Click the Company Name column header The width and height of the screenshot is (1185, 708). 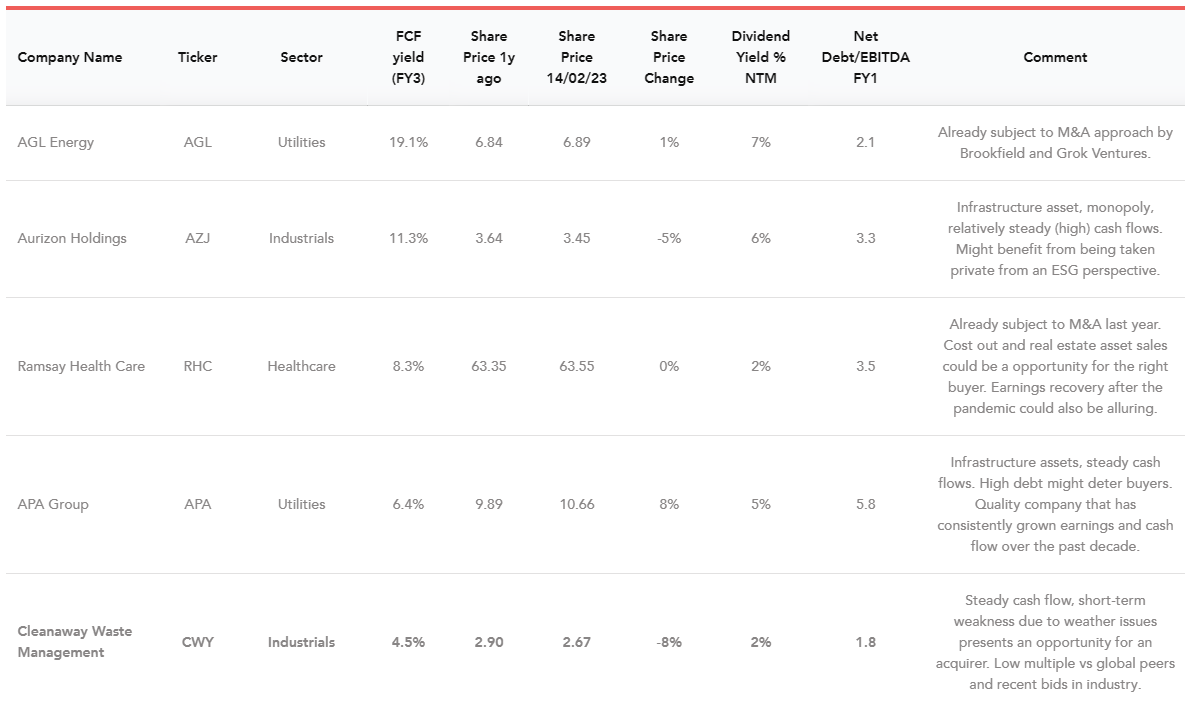click(x=70, y=57)
